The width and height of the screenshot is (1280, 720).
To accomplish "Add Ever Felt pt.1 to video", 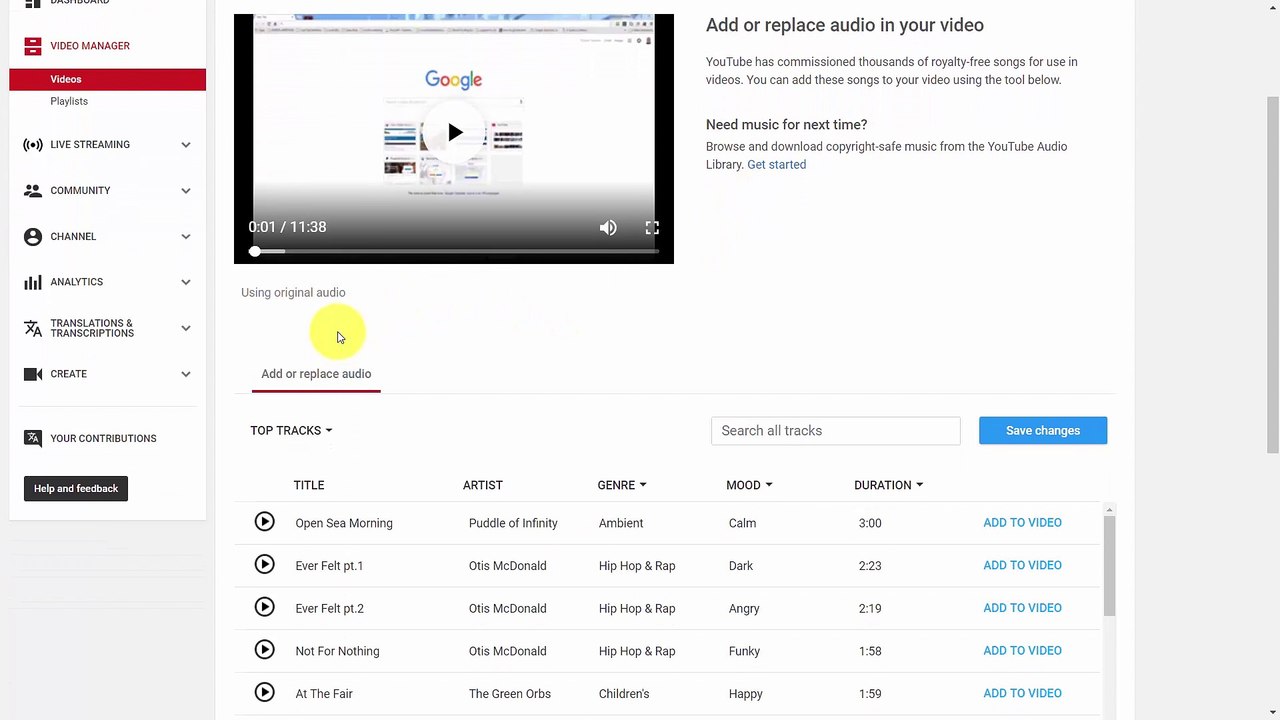I will pos(1022,565).
